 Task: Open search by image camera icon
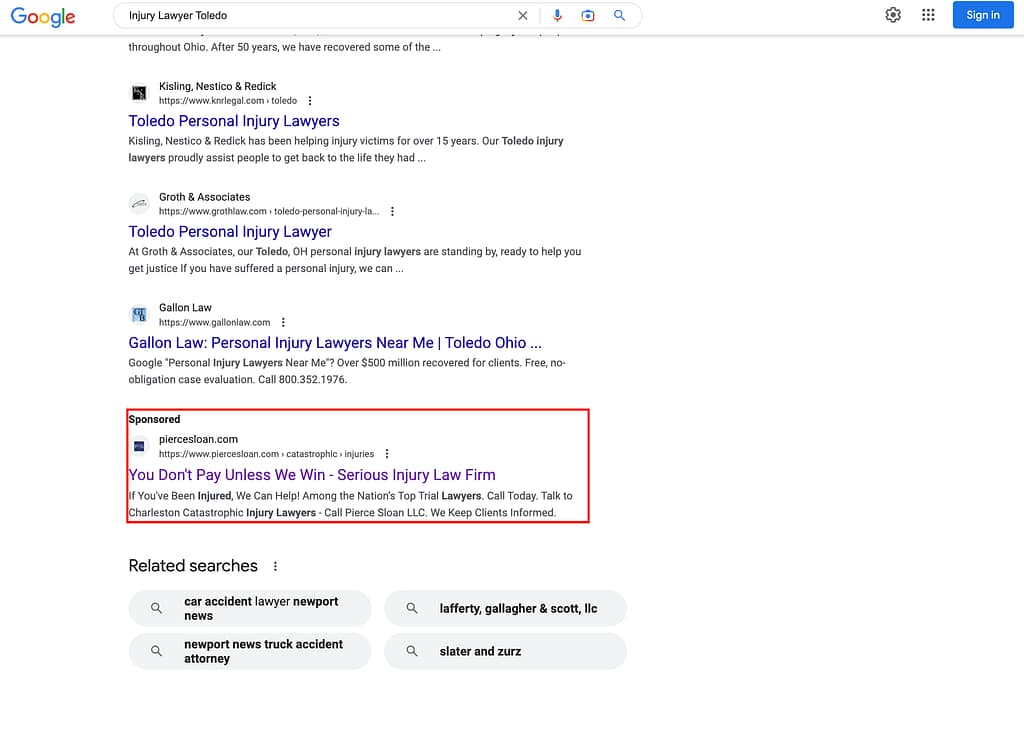tap(588, 16)
